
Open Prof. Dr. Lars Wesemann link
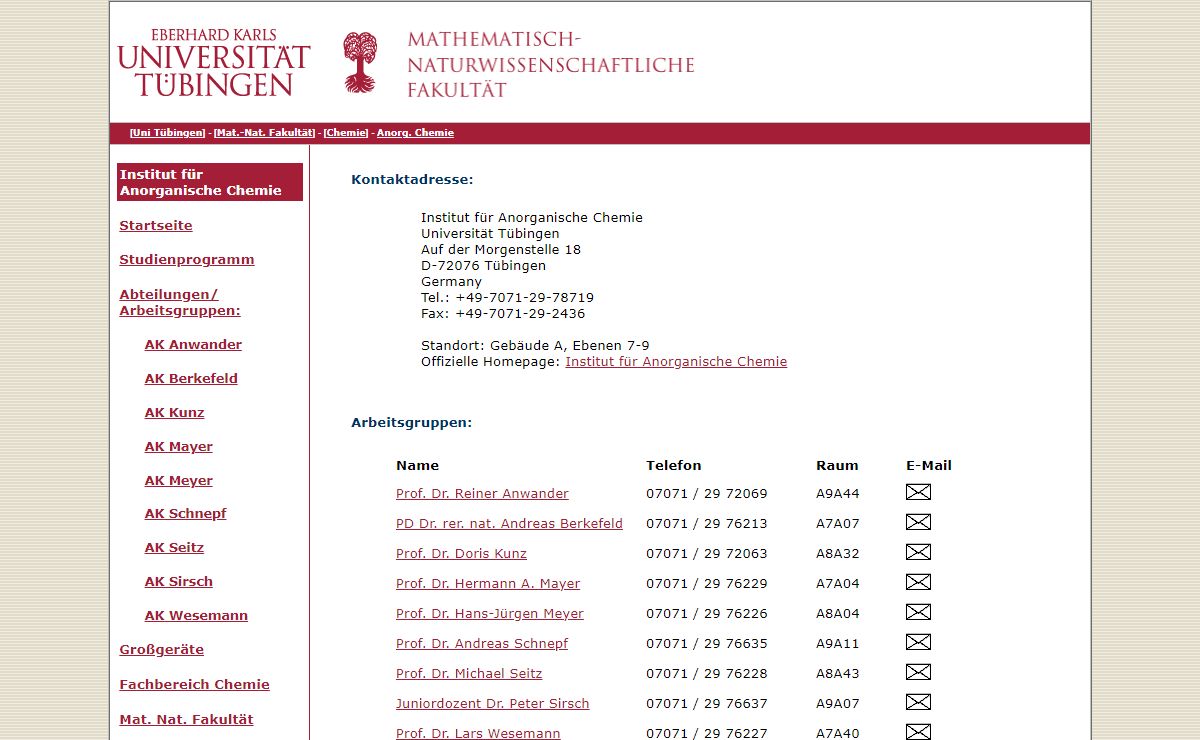[x=478, y=734]
